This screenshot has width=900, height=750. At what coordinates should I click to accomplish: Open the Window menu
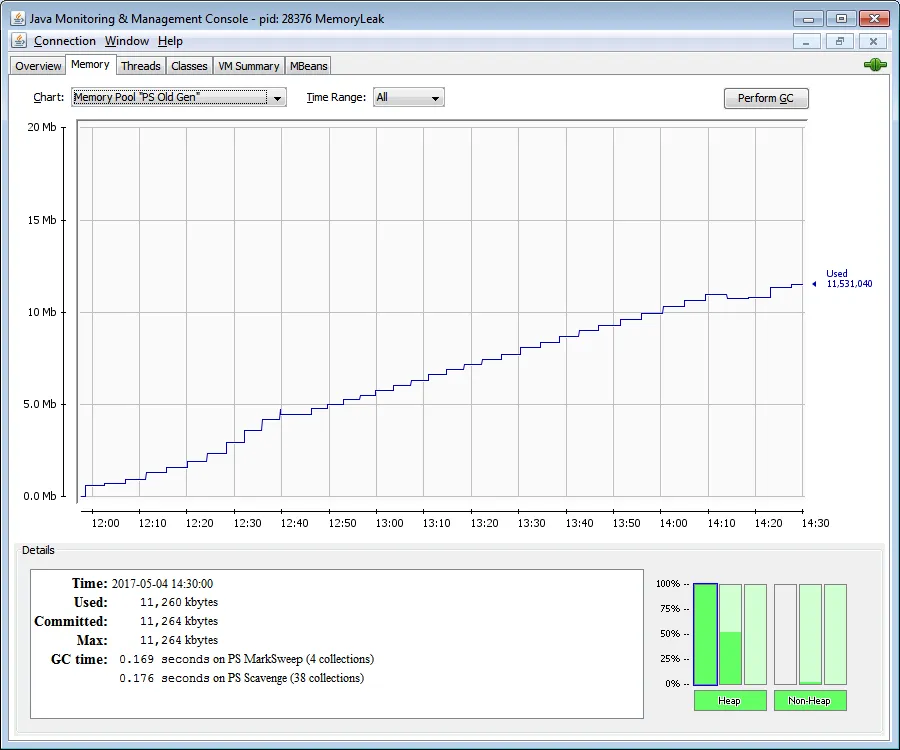(126, 41)
